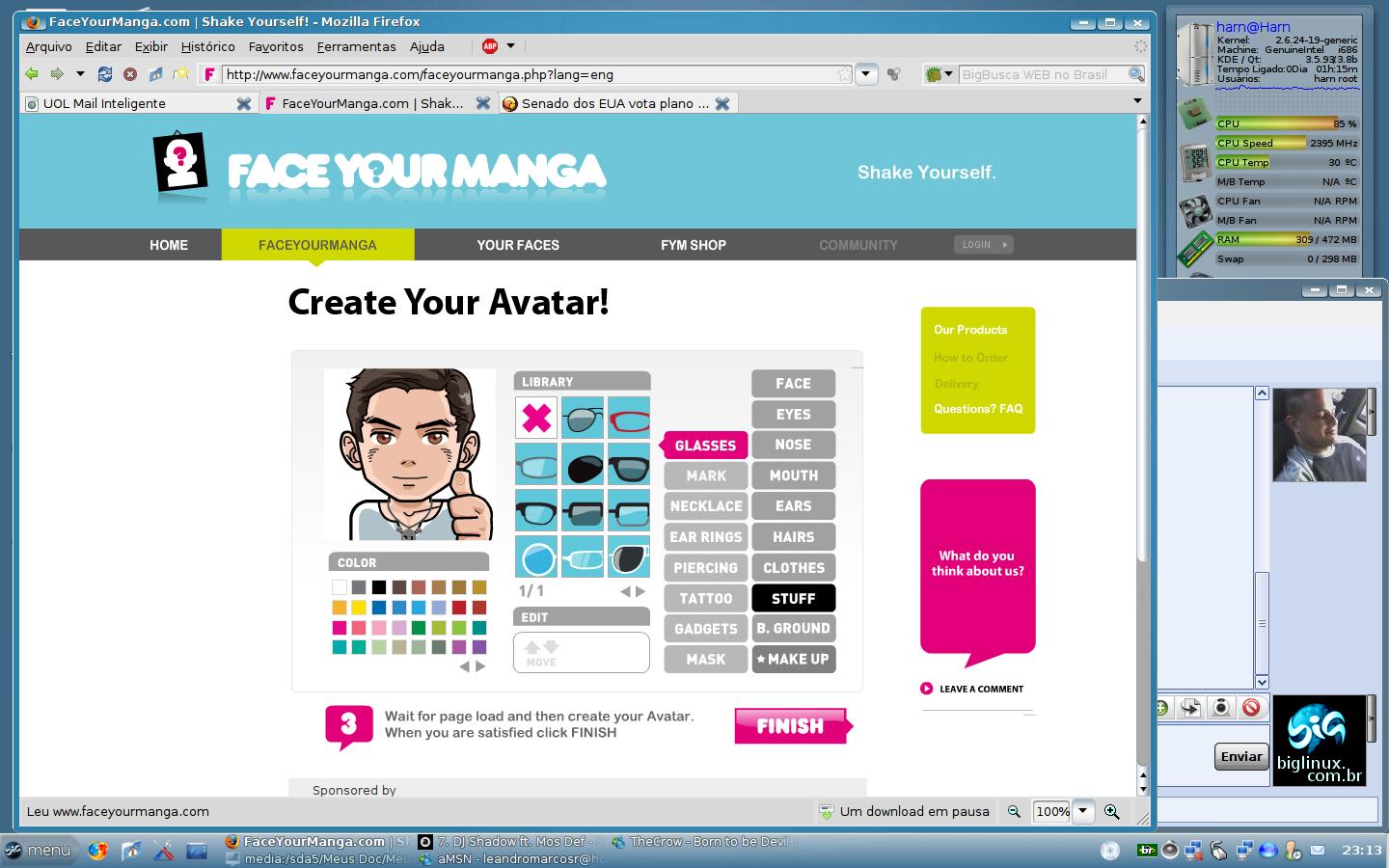Select the EYES category button
The height and width of the screenshot is (868, 1389).
coord(794,415)
